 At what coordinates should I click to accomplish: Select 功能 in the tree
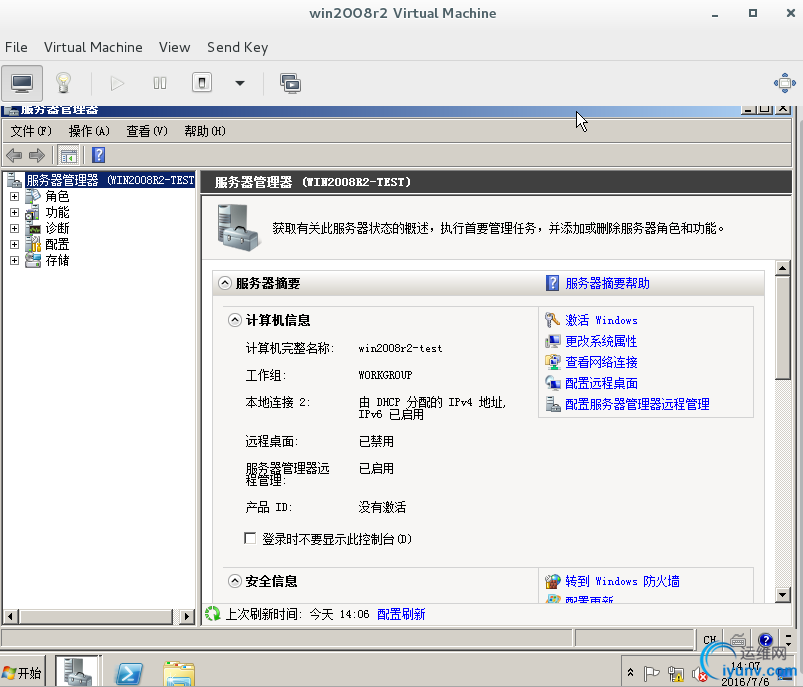tap(57, 212)
